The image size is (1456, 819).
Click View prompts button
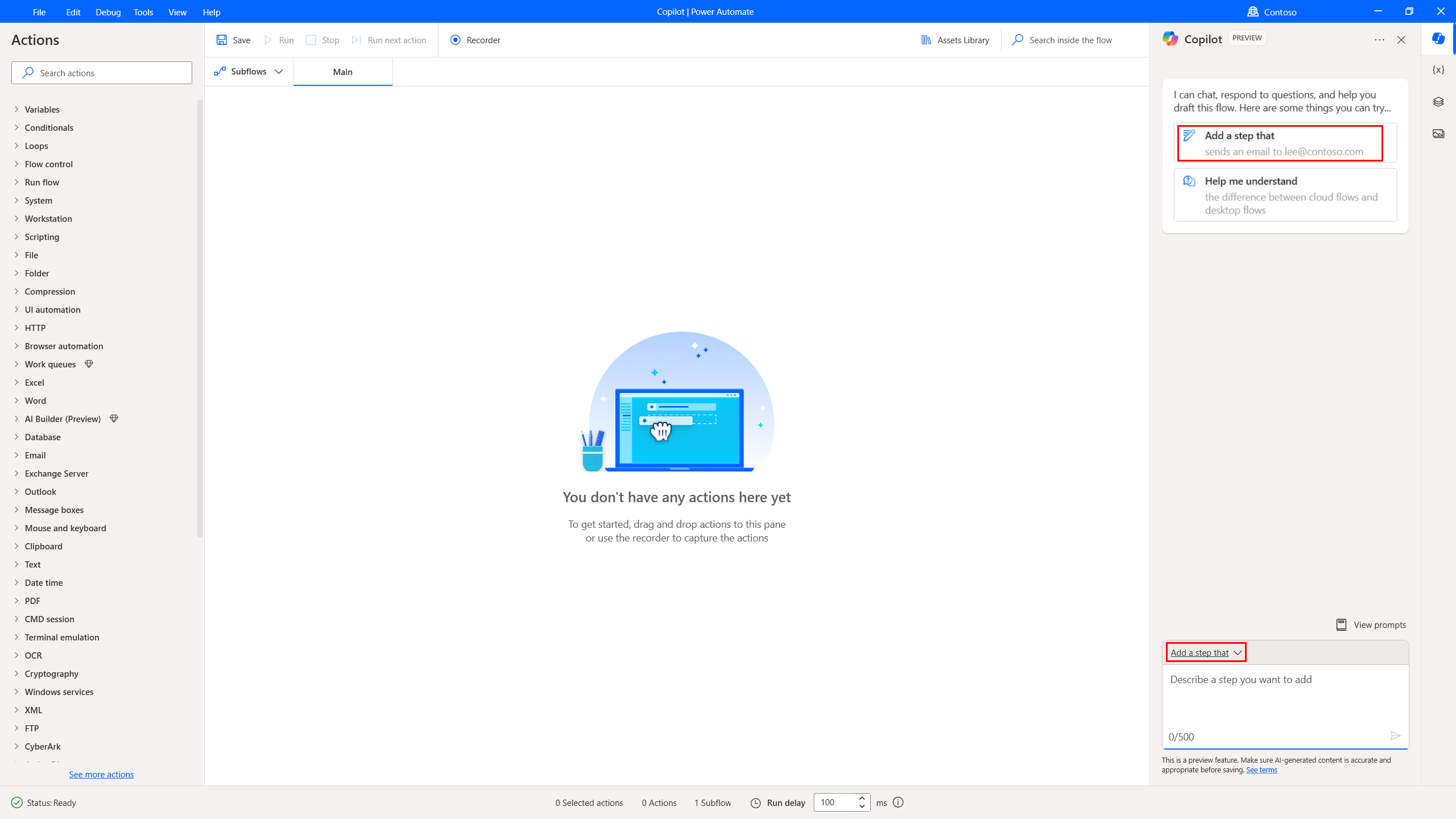coord(1370,625)
